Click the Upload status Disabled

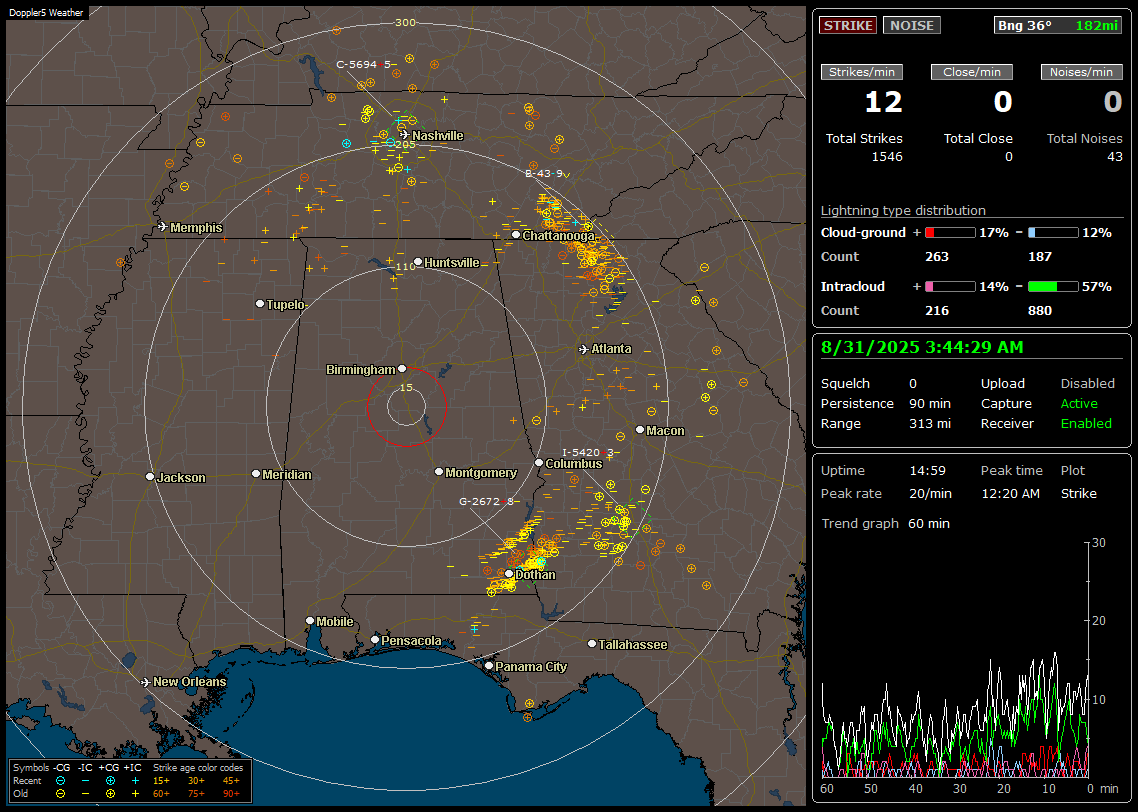(1087, 384)
